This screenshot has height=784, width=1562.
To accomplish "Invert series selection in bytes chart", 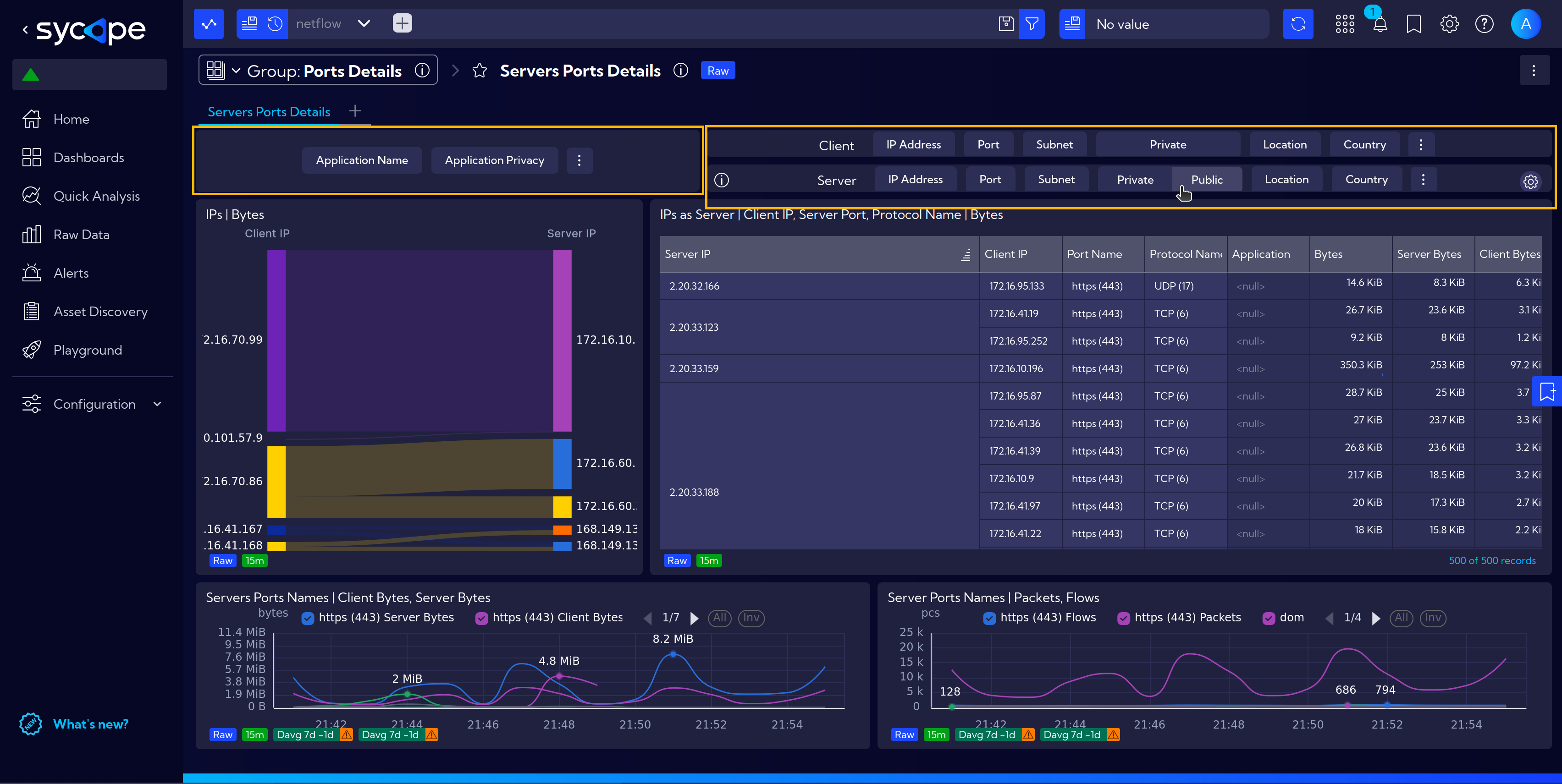I will 751,618.
